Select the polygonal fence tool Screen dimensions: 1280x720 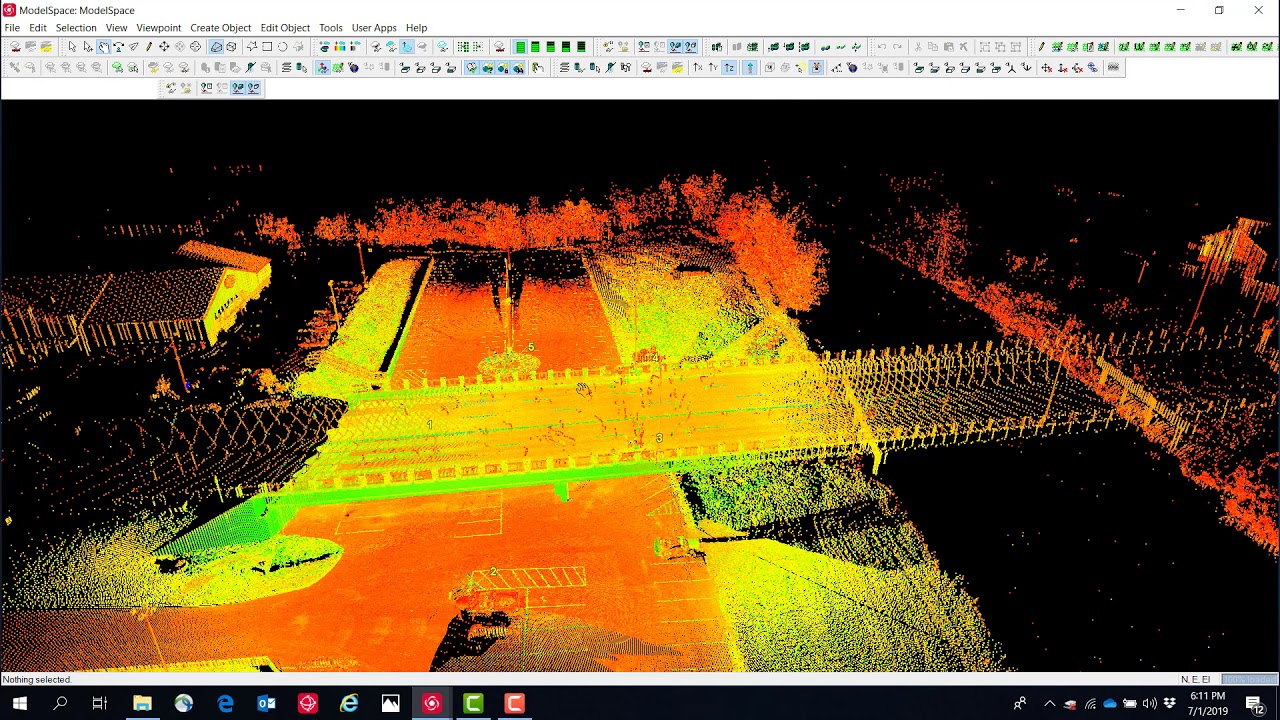click(252, 47)
